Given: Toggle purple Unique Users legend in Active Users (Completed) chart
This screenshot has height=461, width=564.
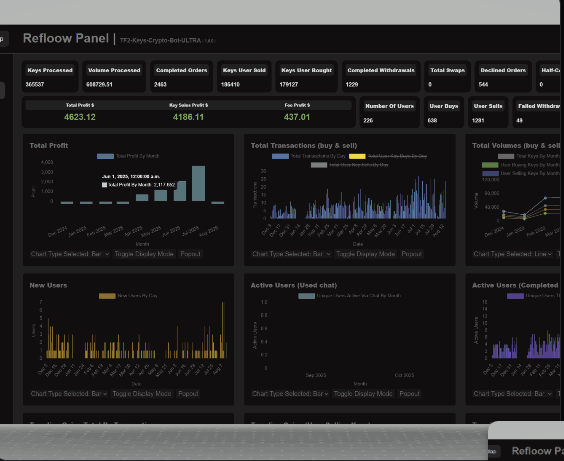Looking at the screenshot, I should click(533, 296).
